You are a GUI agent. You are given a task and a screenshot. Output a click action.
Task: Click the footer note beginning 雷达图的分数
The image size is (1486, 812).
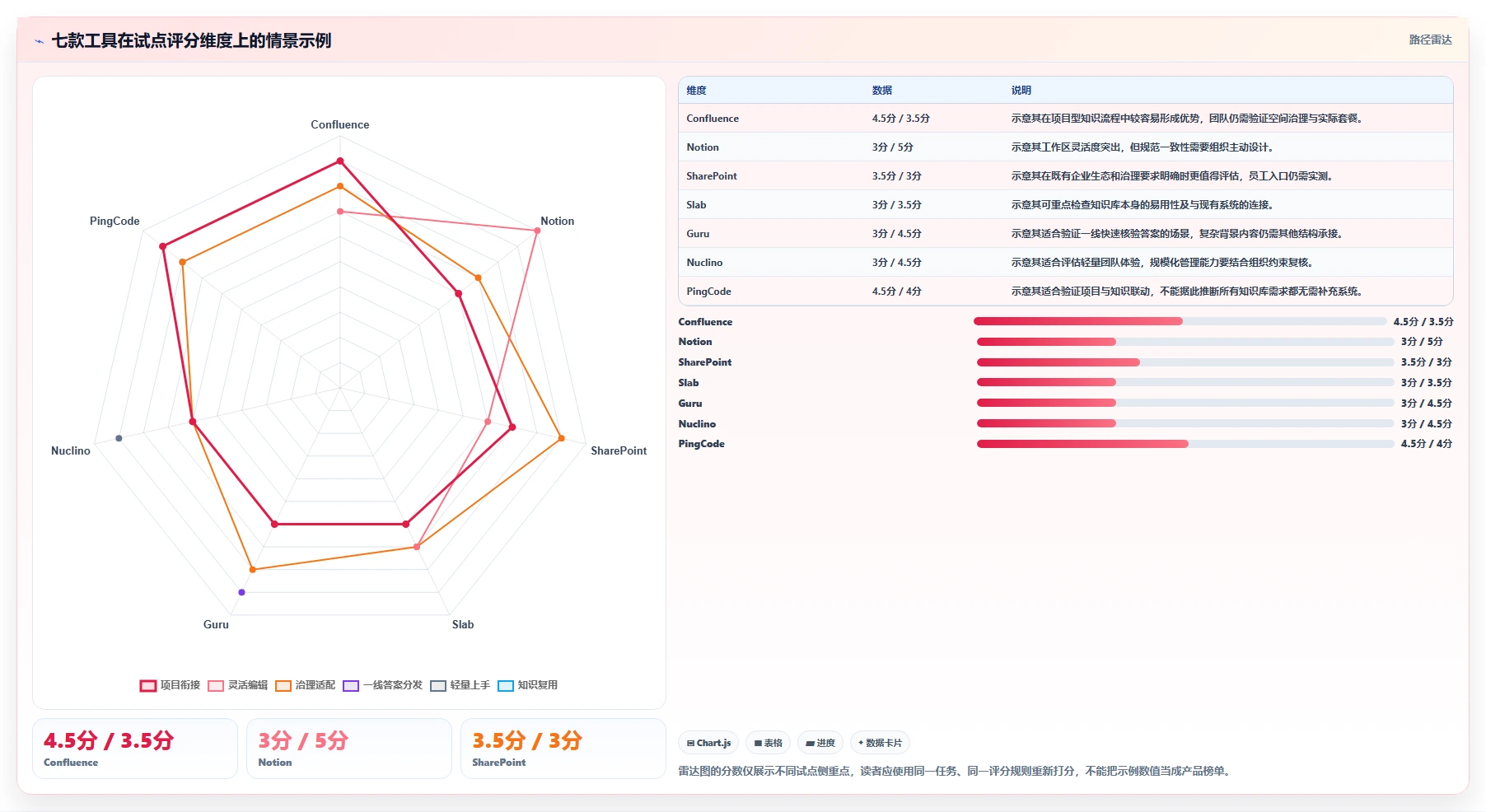tap(956, 772)
